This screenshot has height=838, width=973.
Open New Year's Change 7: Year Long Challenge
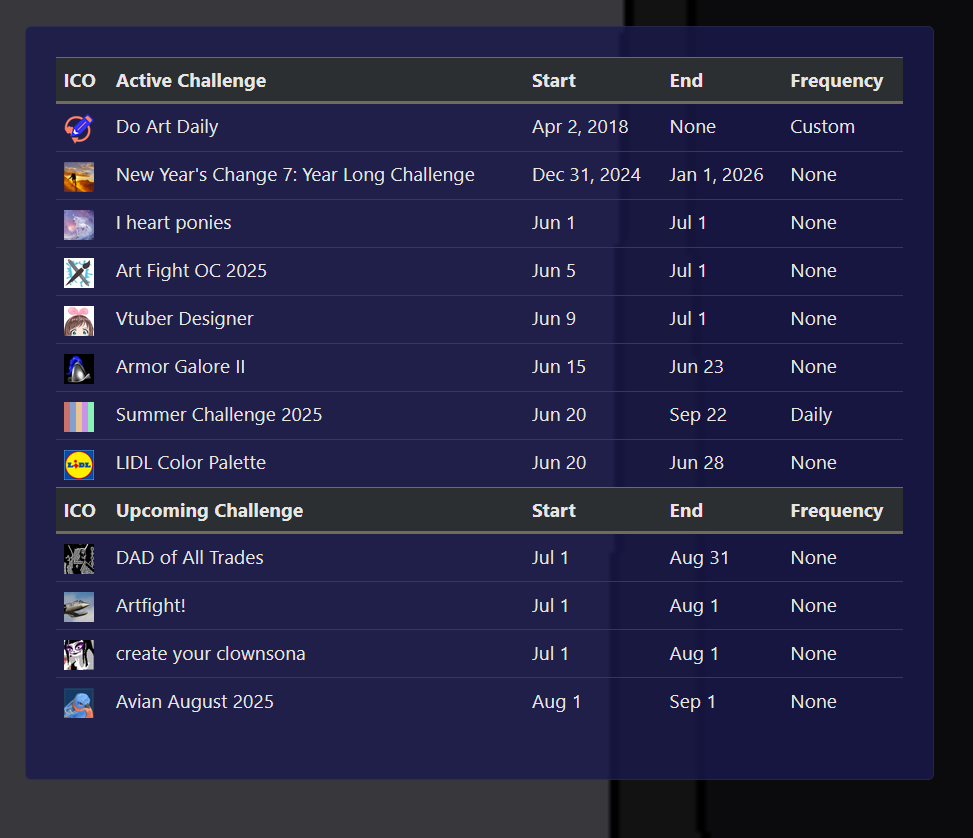[x=295, y=175]
